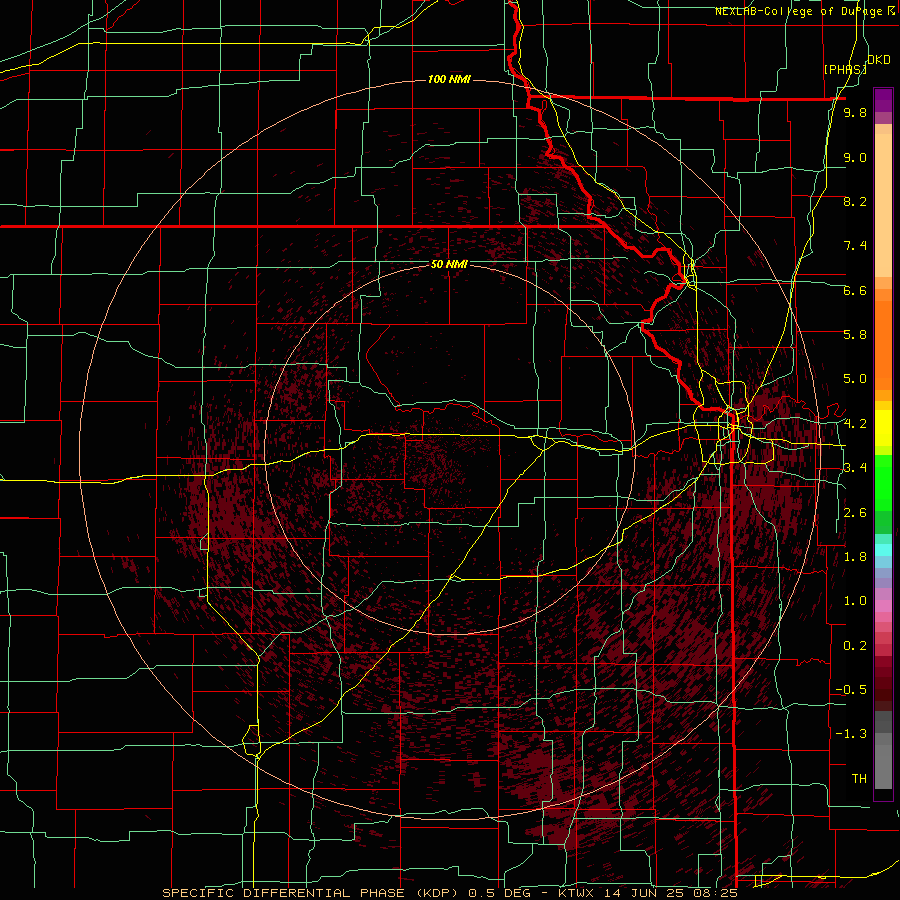This screenshot has height=900, width=900.
Task: Pick the cyan segment of the color scale
Action: pyautogui.click(x=883, y=549)
